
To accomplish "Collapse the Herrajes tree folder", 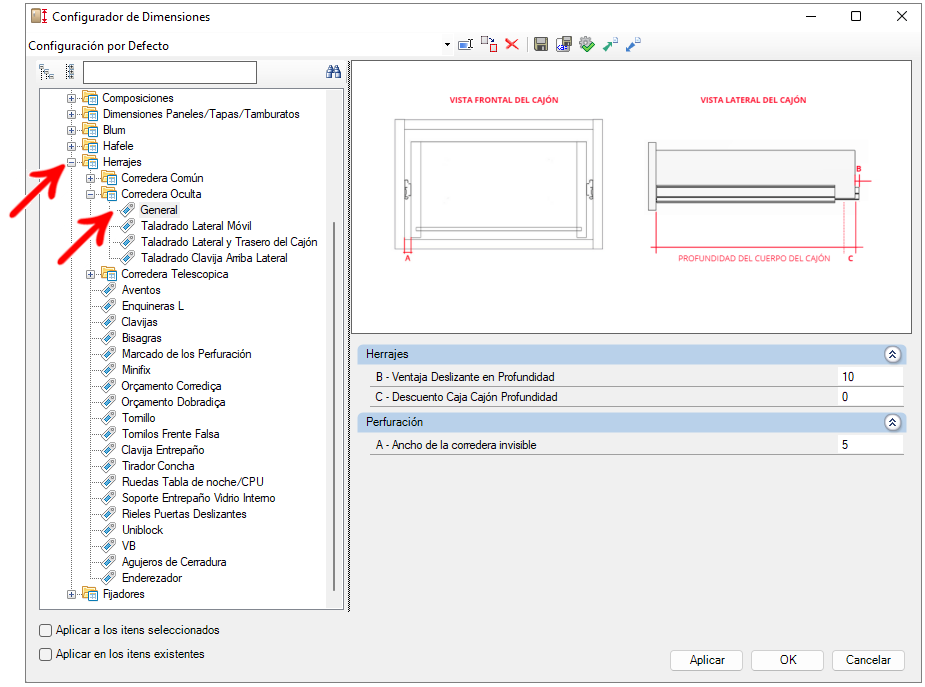I will click(x=71, y=162).
